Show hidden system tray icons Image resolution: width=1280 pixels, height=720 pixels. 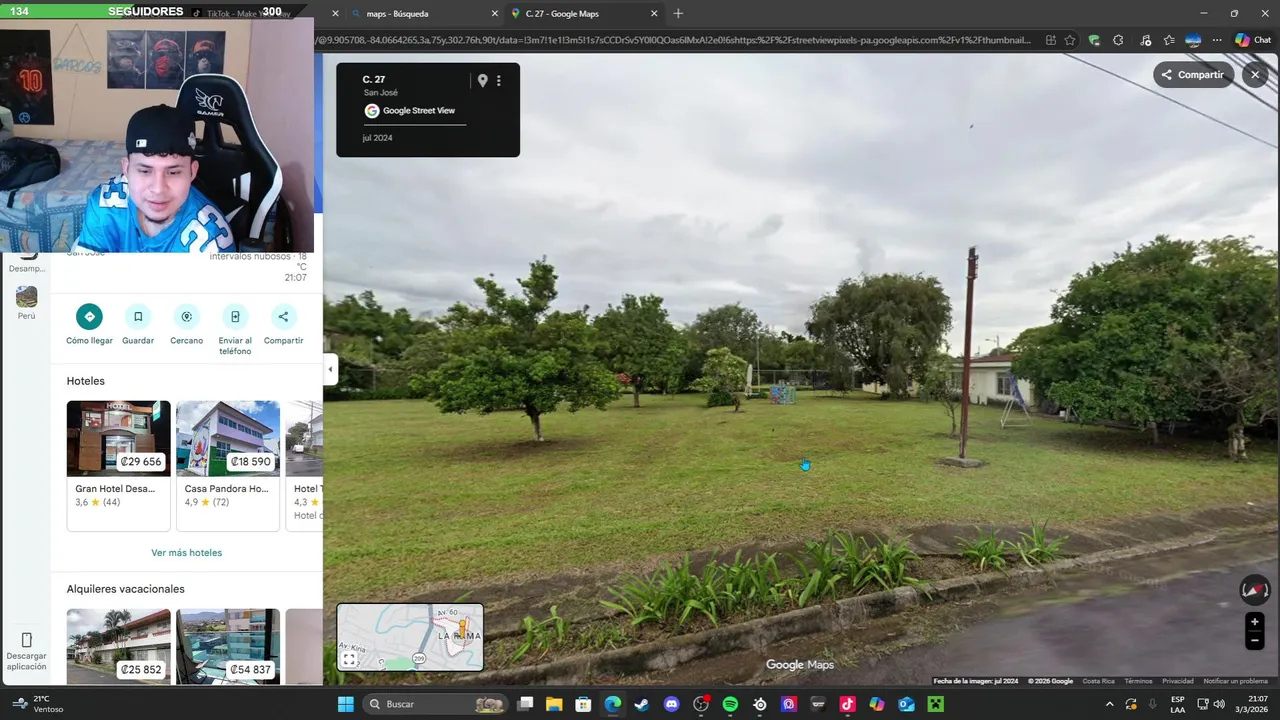[x=1109, y=704]
